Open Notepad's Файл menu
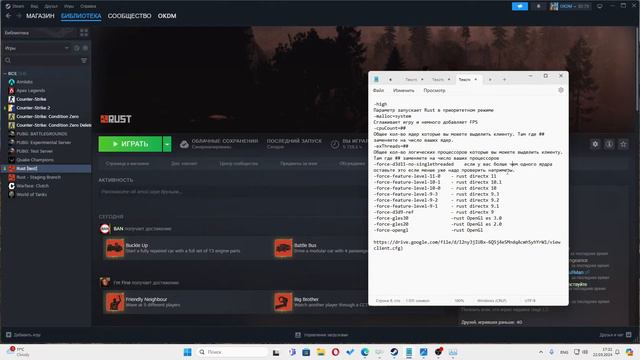Screen dimensions: 640x360 [378, 91]
